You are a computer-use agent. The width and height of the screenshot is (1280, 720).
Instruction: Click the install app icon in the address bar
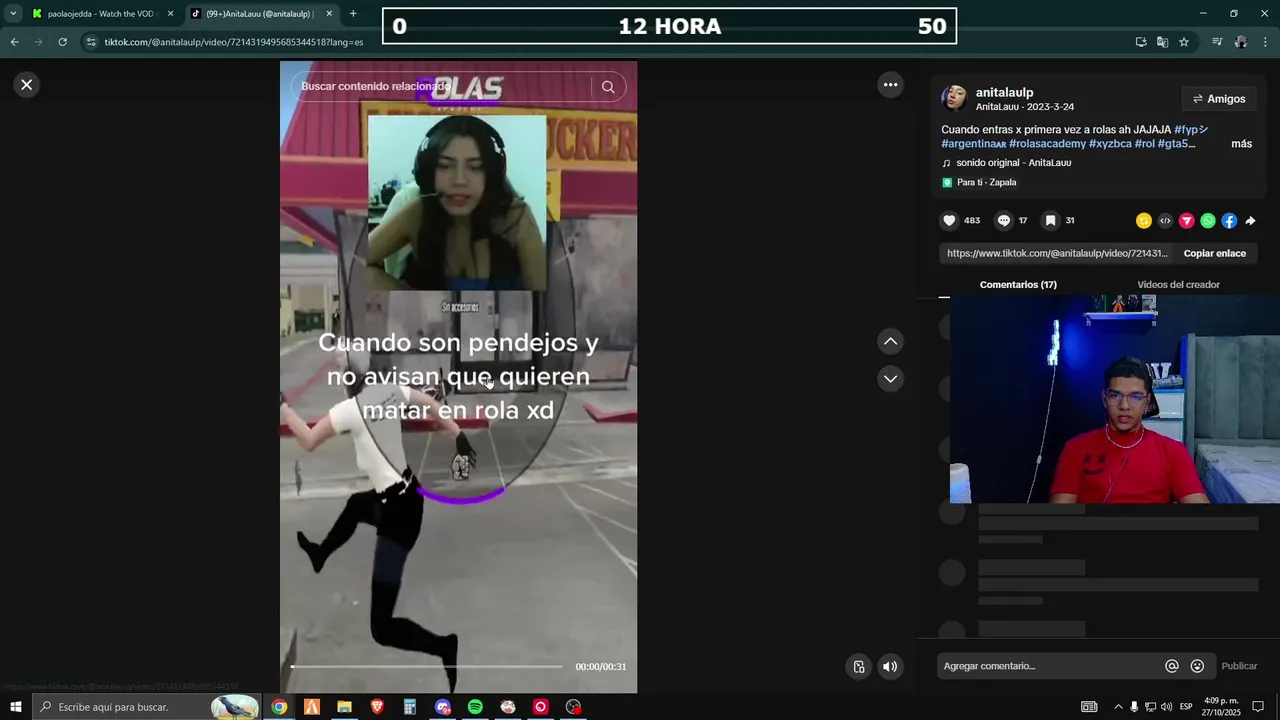click(x=1141, y=42)
